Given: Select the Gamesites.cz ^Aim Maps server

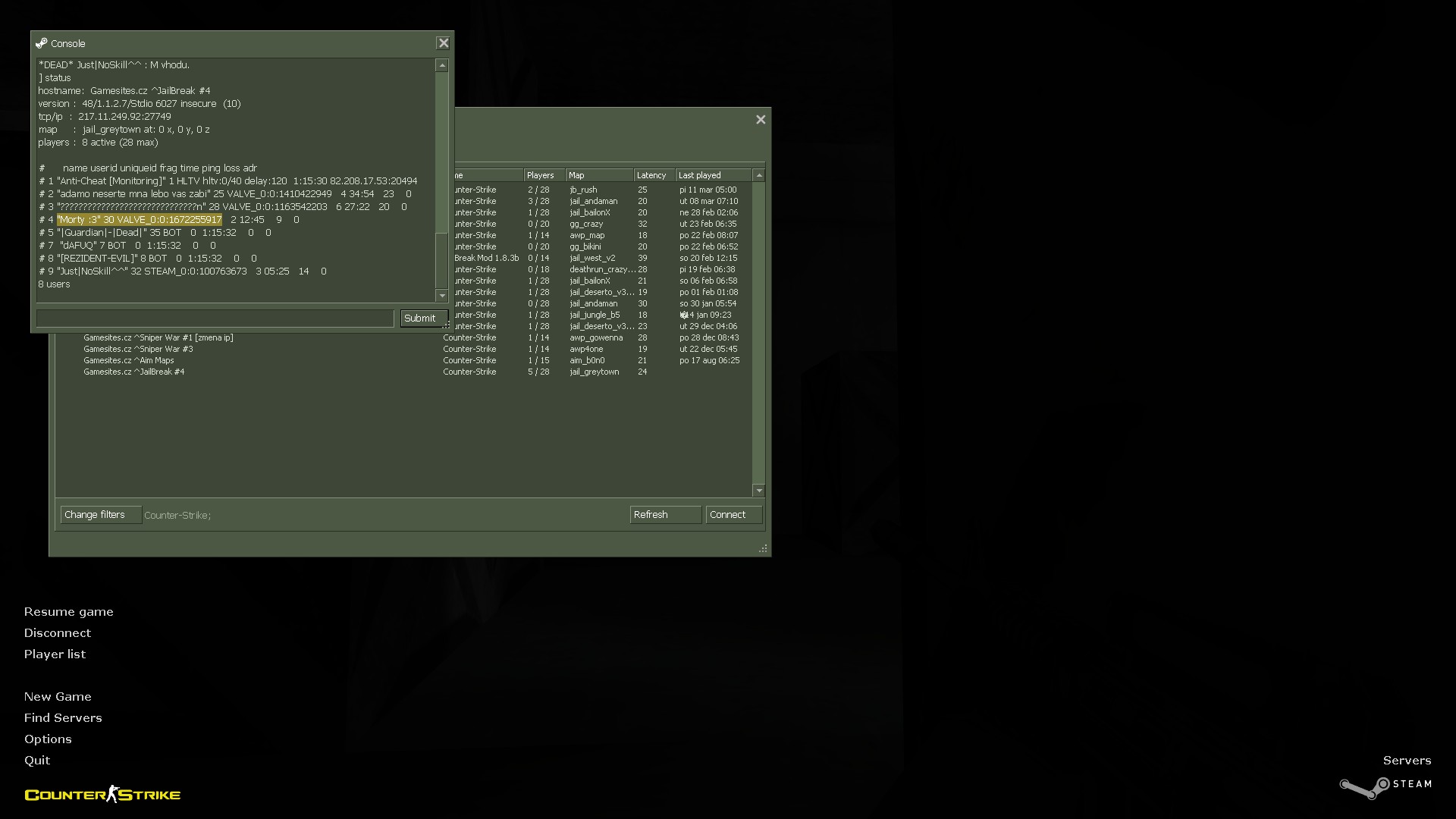Looking at the screenshot, I should point(403,361).
